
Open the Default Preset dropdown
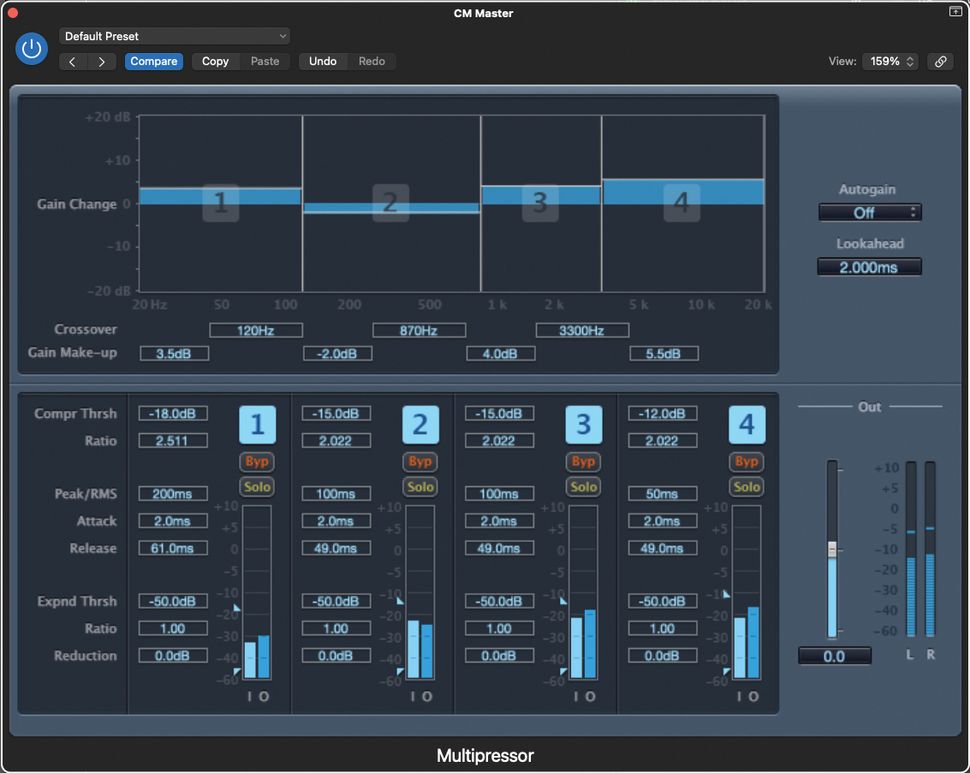174,35
